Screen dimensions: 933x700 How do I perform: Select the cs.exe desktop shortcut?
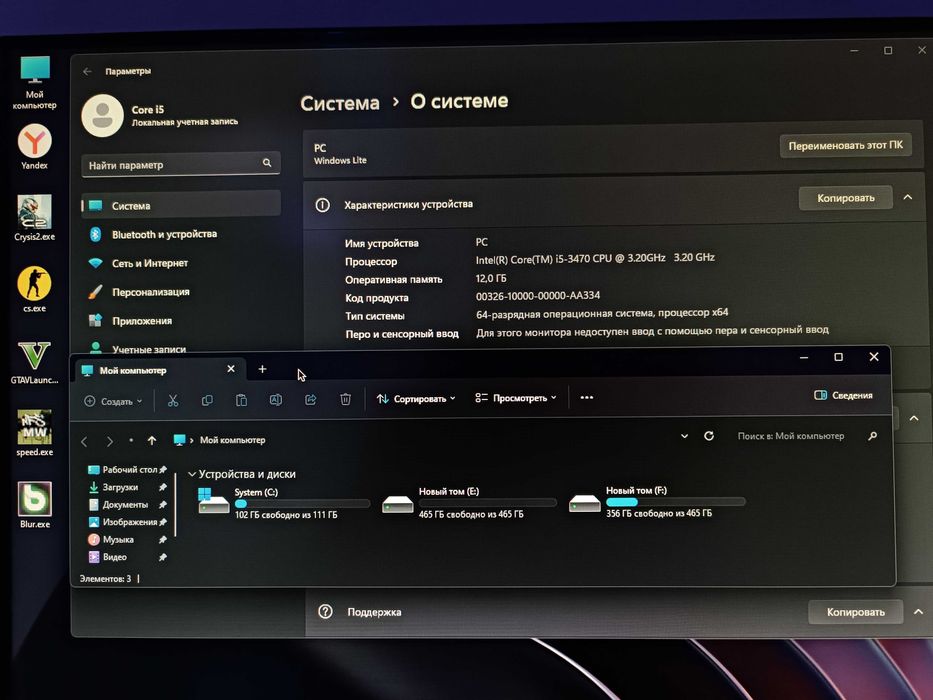coord(35,289)
